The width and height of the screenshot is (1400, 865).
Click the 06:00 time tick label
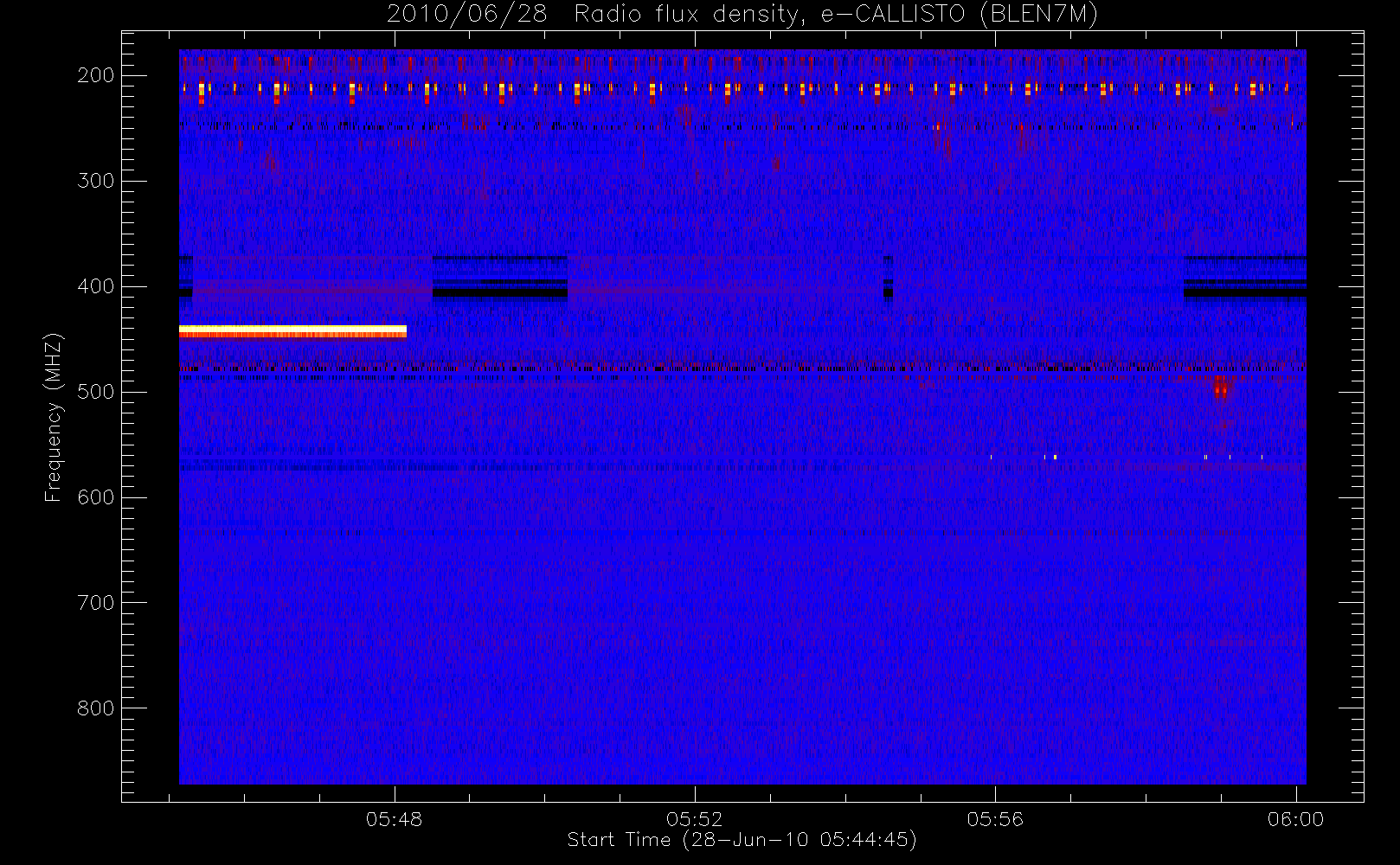[x=1295, y=819]
